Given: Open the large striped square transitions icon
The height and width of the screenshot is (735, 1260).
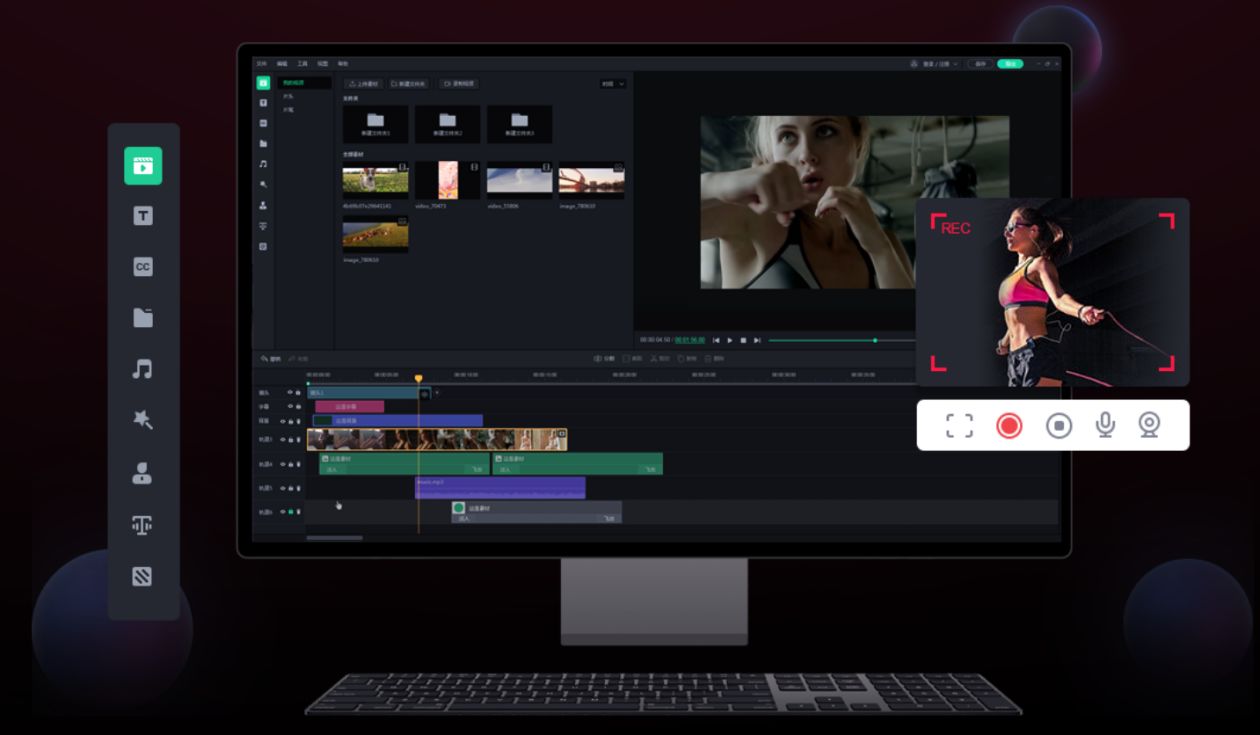Looking at the screenshot, I should tap(143, 576).
